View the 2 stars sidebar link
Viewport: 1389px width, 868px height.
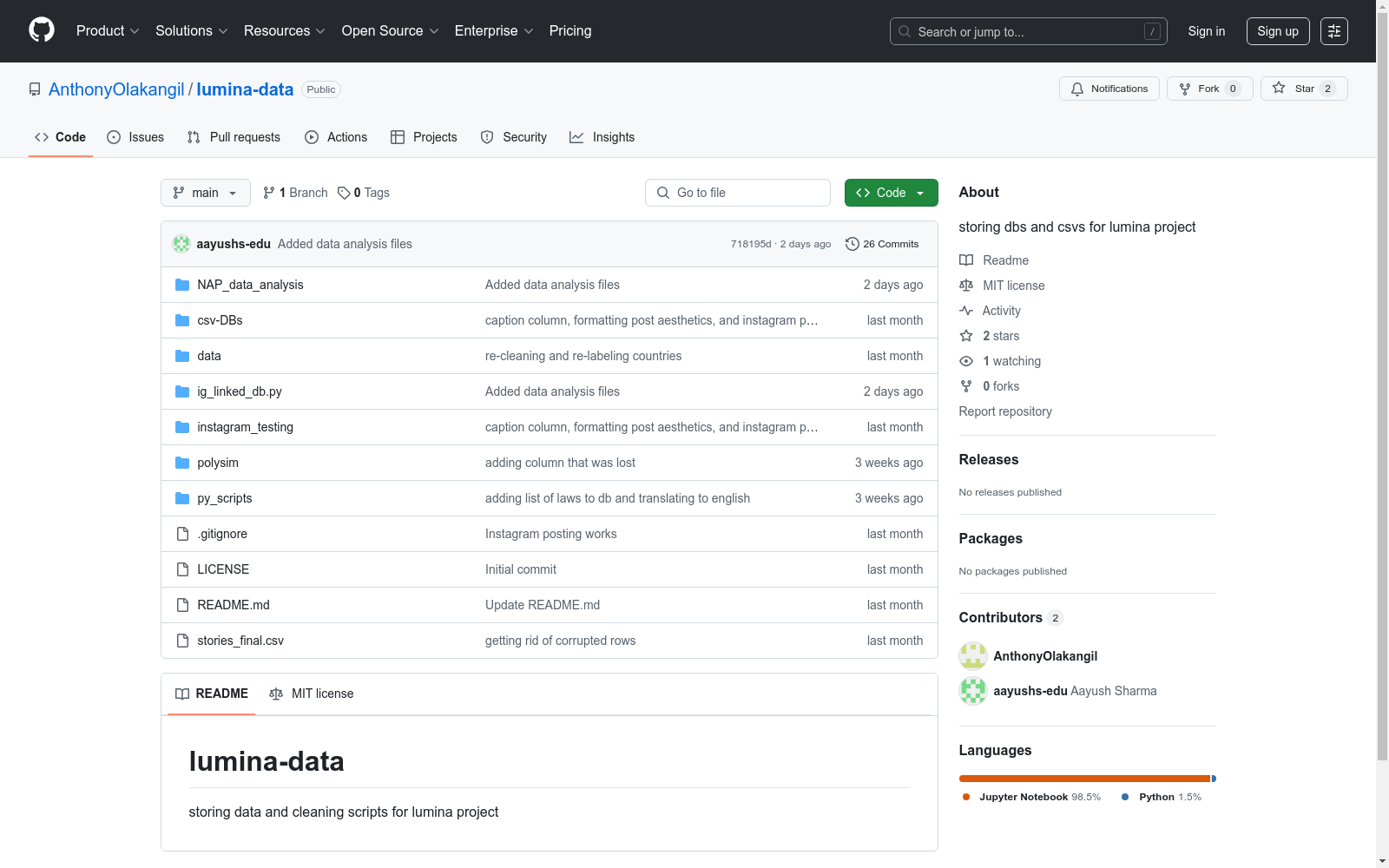click(990, 336)
